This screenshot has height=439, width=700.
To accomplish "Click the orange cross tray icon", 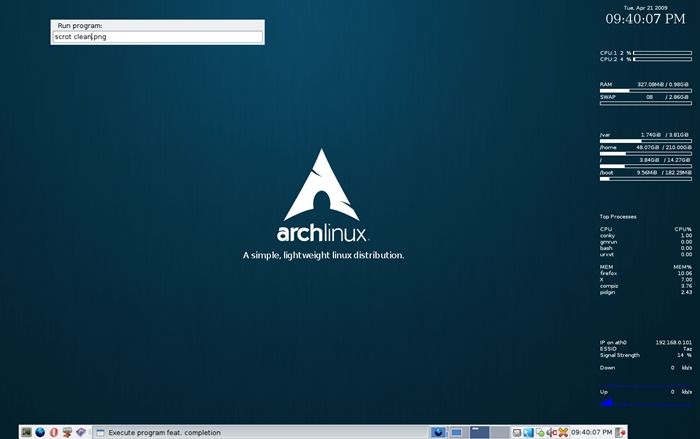I will tap(563, 432).
